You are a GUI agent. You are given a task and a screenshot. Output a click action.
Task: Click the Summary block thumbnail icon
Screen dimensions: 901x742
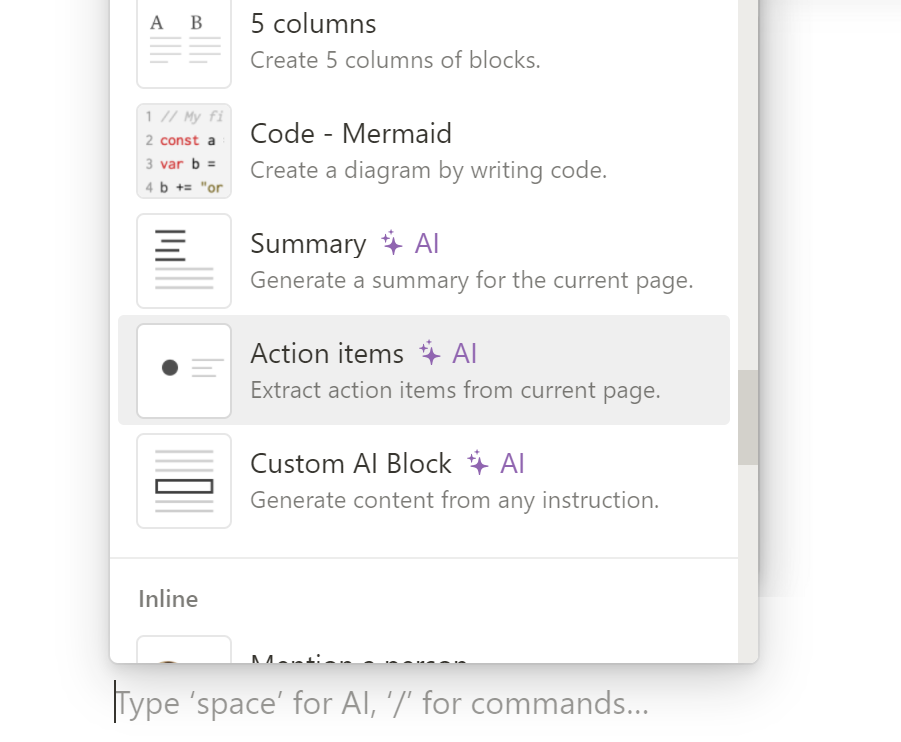pos(184,261)
